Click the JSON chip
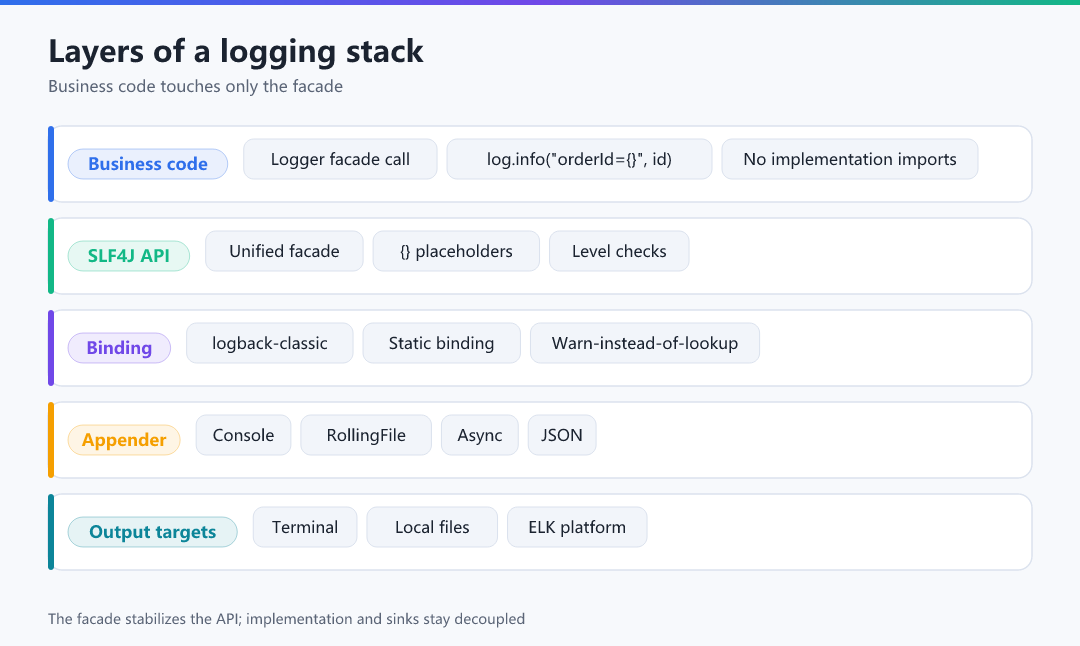The height and width of the screenshot is (646, 1080). point(562,435)
